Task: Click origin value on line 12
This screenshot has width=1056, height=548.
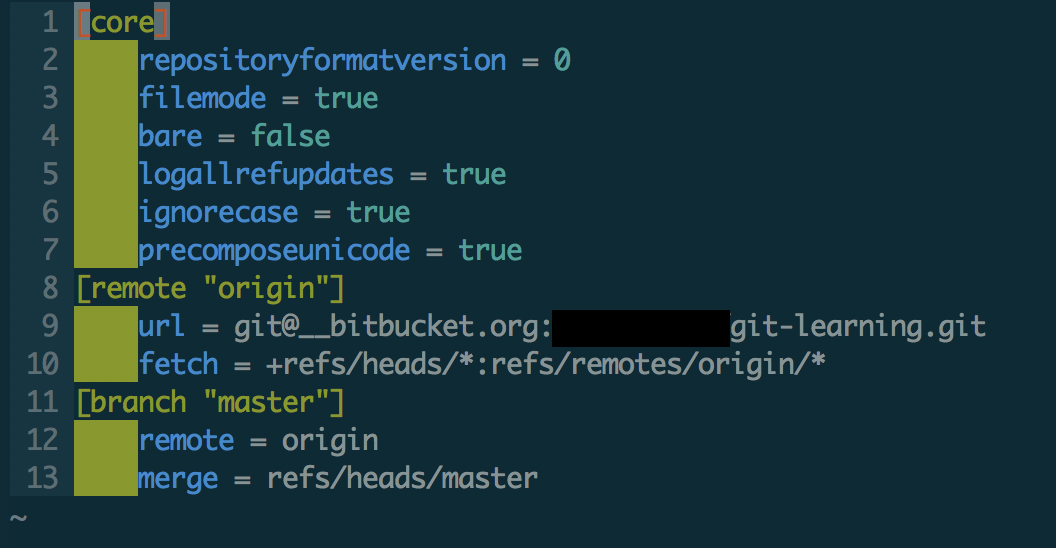Action: (x=330, y=441)
